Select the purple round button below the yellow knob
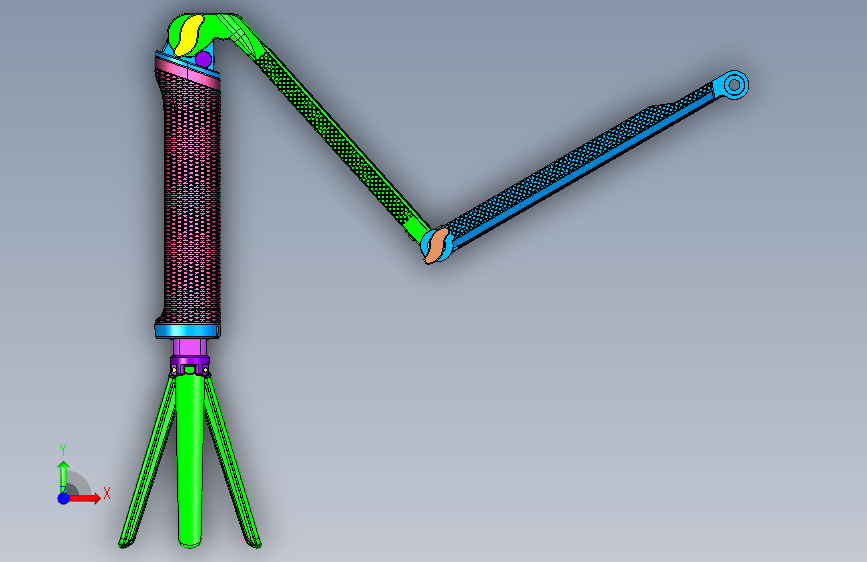The image size is (867, 562). click(x=203, y=59)
